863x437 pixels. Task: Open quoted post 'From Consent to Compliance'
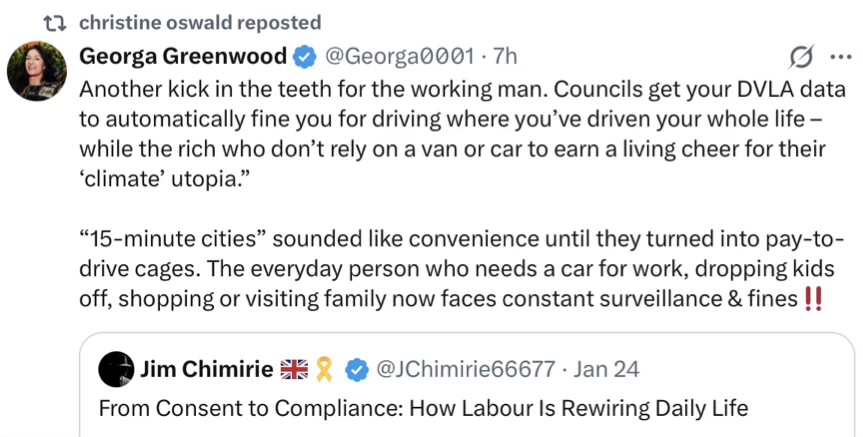coord(422,408)
